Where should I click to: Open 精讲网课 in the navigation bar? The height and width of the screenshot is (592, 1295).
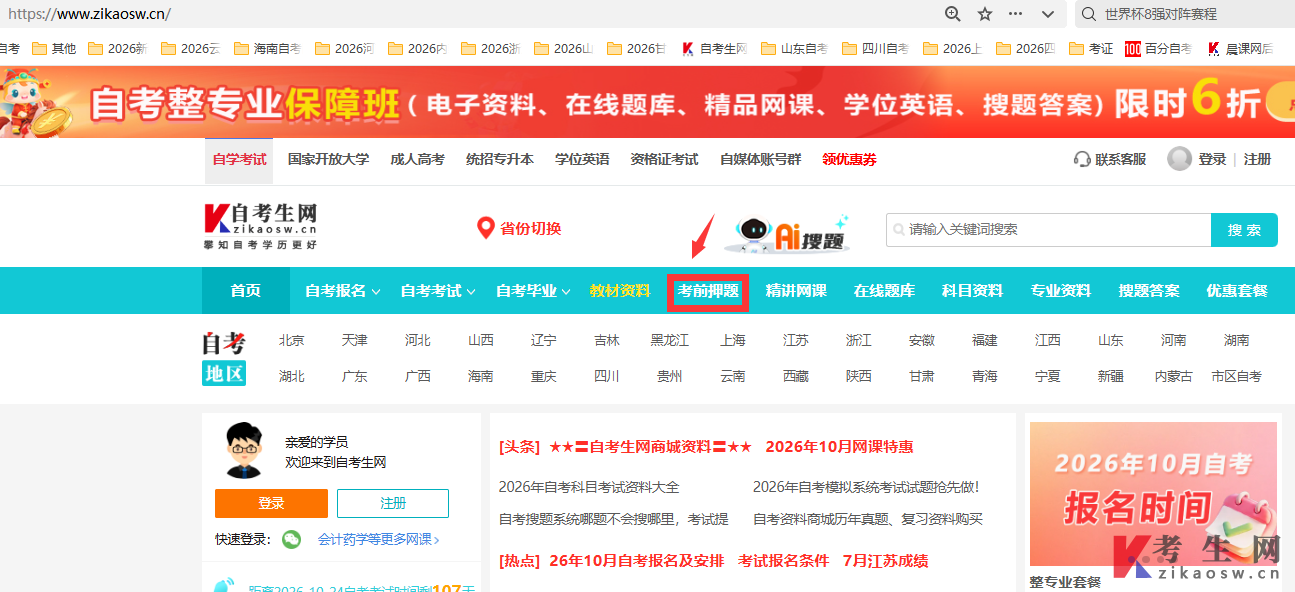point(796,291)
